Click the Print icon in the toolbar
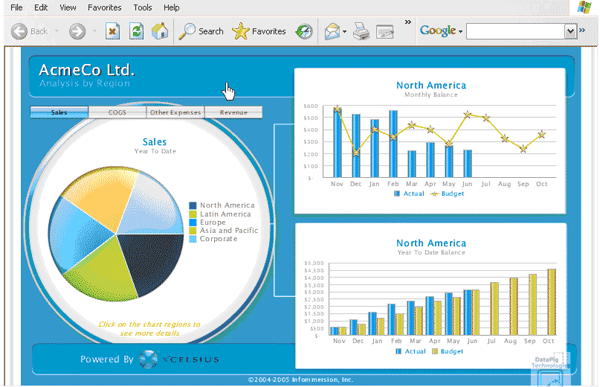 pyautogui.click(x=361, y=31)
